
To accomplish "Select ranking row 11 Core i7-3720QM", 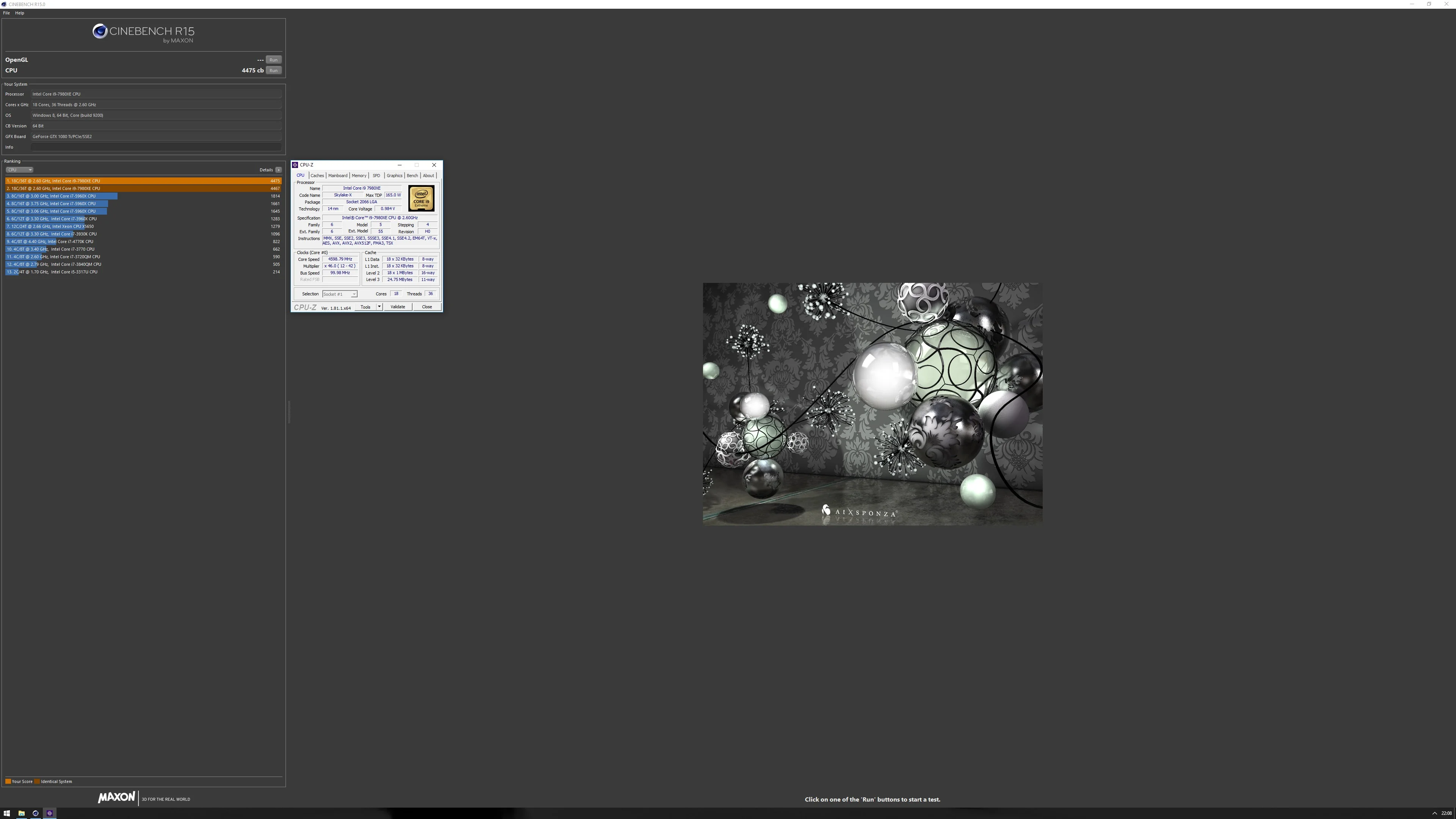I will [144, 257].
